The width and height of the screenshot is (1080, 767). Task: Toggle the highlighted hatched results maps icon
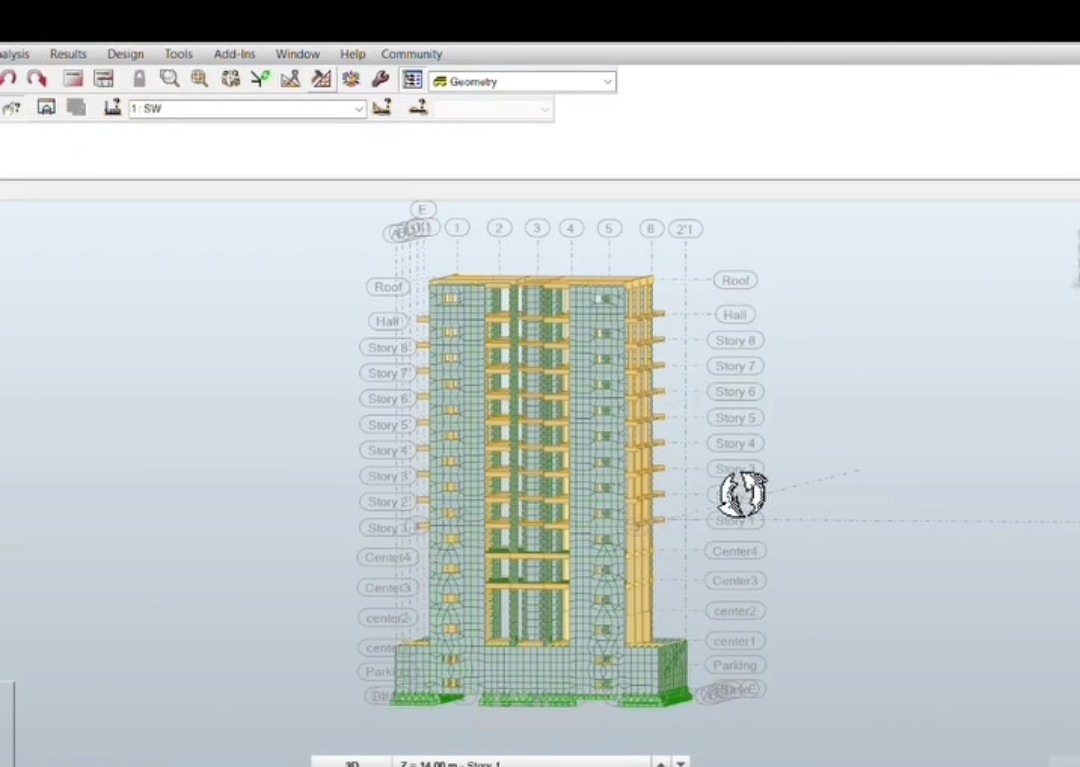click(x=321, y=79)
